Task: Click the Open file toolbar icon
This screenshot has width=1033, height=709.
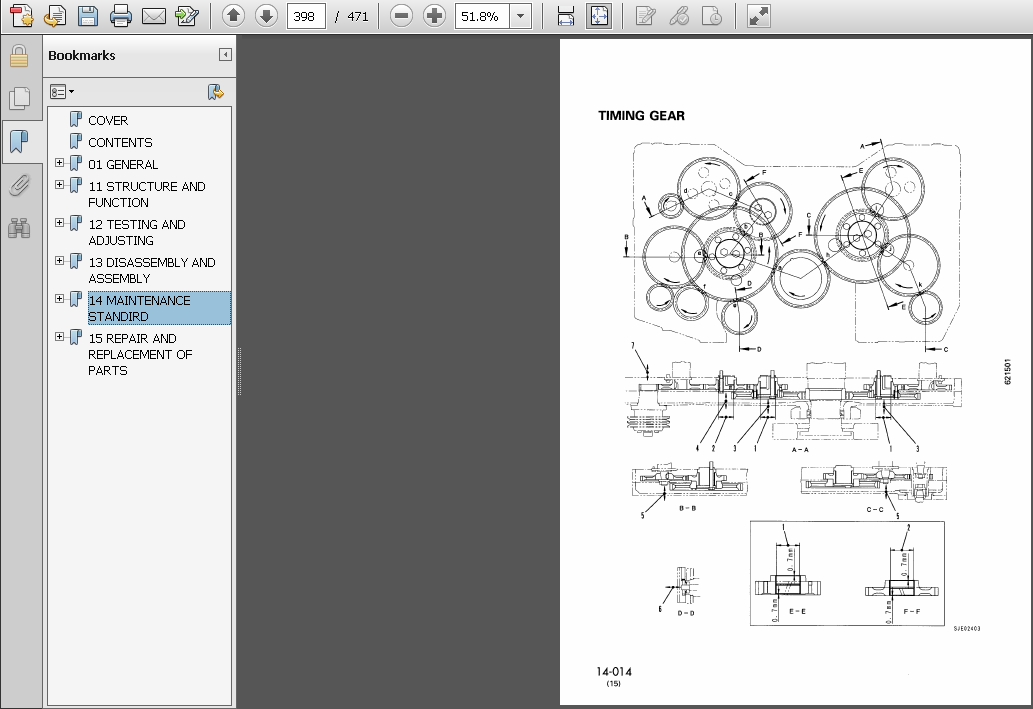Action: [x=55, y=16]
